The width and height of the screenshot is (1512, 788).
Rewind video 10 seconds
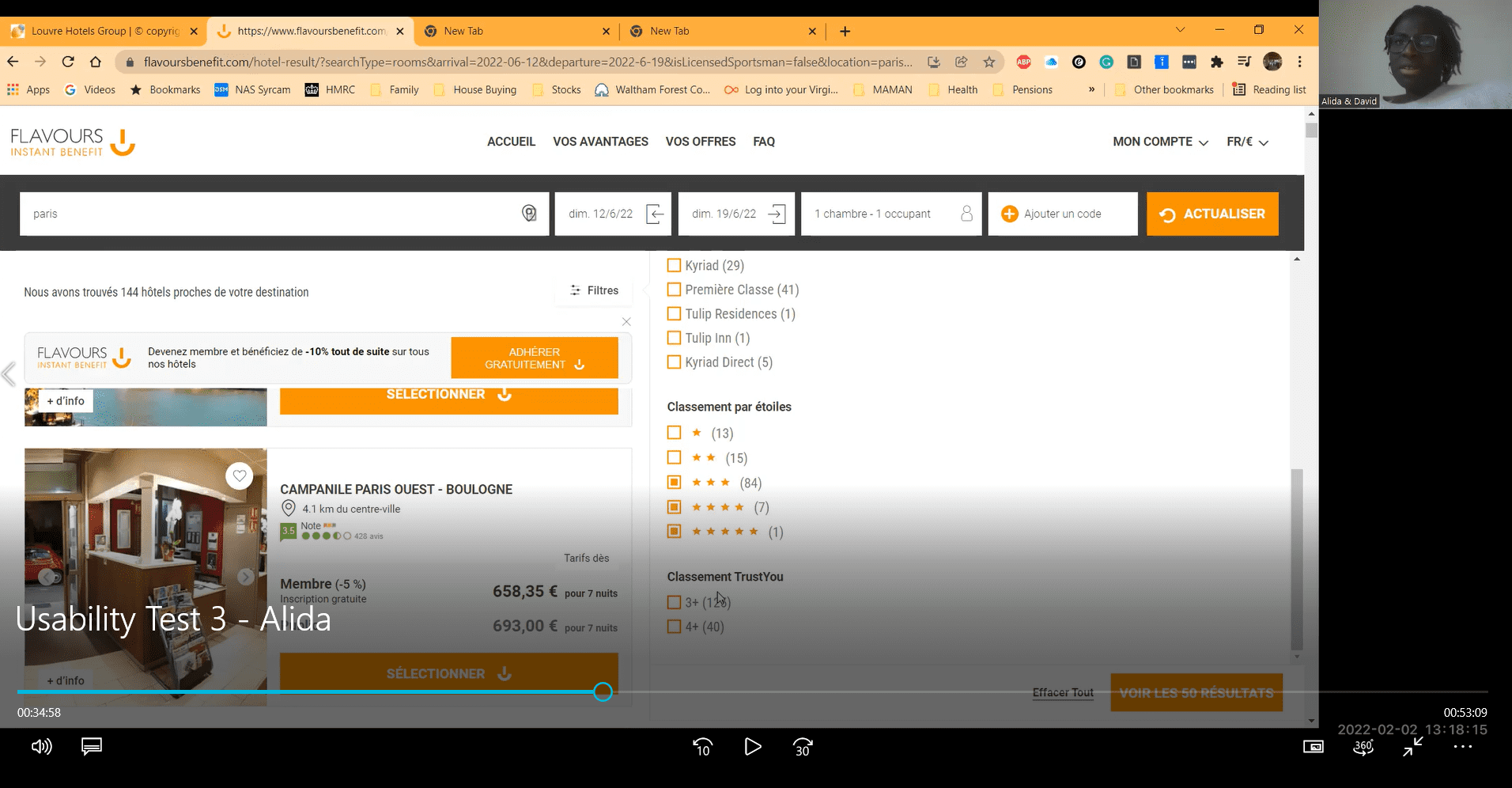click(702, 747)
